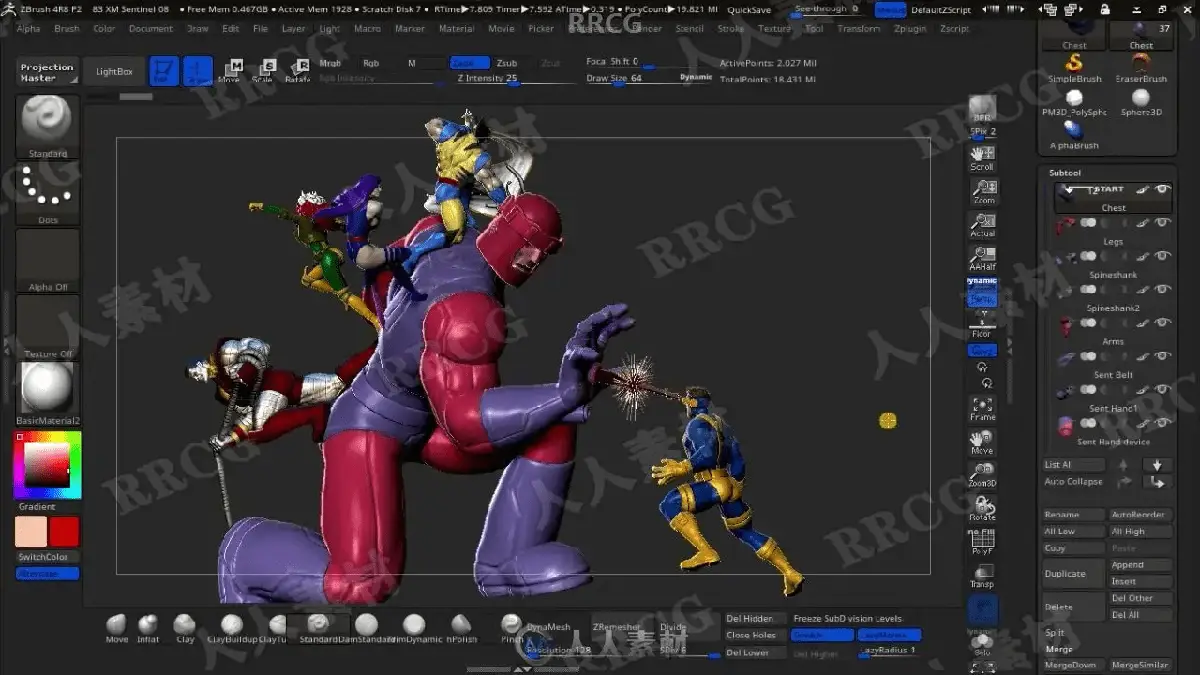
Task: Pick the Move brush in bottom shelf
Action: pyautogui.click(x=117, y=628)
